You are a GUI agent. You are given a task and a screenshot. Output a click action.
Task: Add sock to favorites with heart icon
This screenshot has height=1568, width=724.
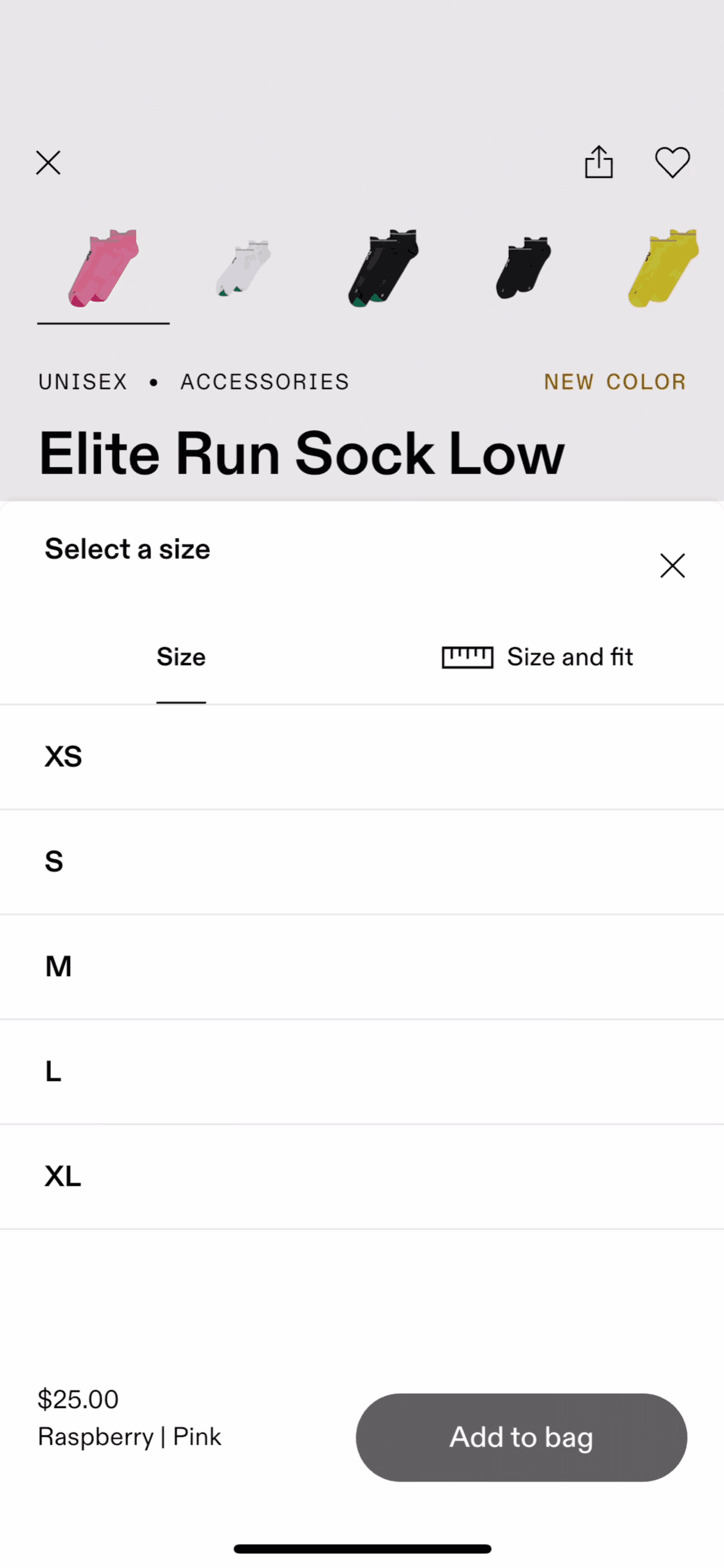(x=672, y=163)
